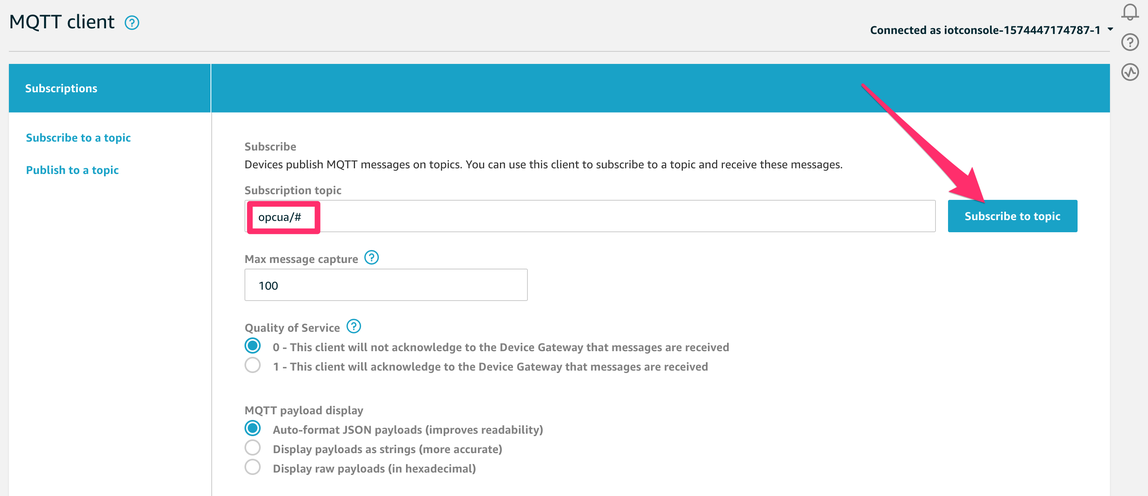Viewport: 1148px width, 496px height.
Task: Open the notifications bell icon
Action: pos(1130,11)
